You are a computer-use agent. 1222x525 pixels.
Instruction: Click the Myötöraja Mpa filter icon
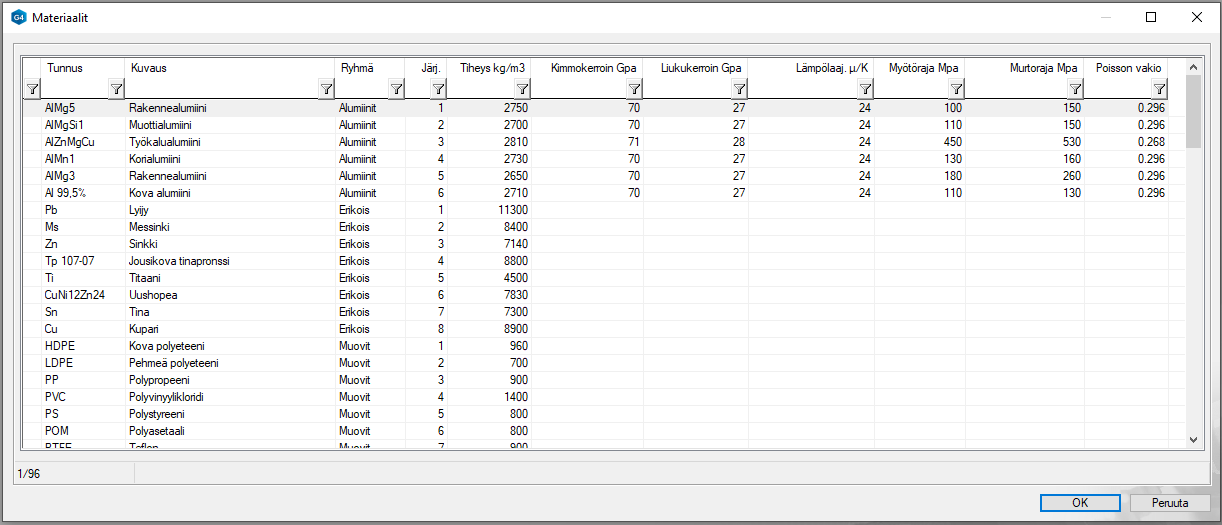pyautogui.click(x=955, y=89)
